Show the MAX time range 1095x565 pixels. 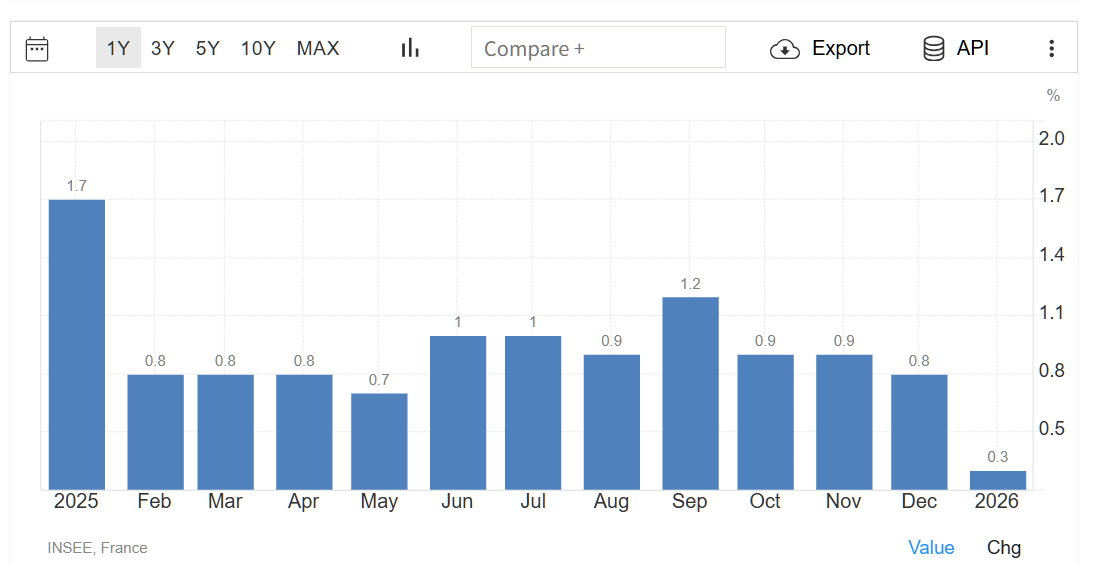click(x=318, y=48)
